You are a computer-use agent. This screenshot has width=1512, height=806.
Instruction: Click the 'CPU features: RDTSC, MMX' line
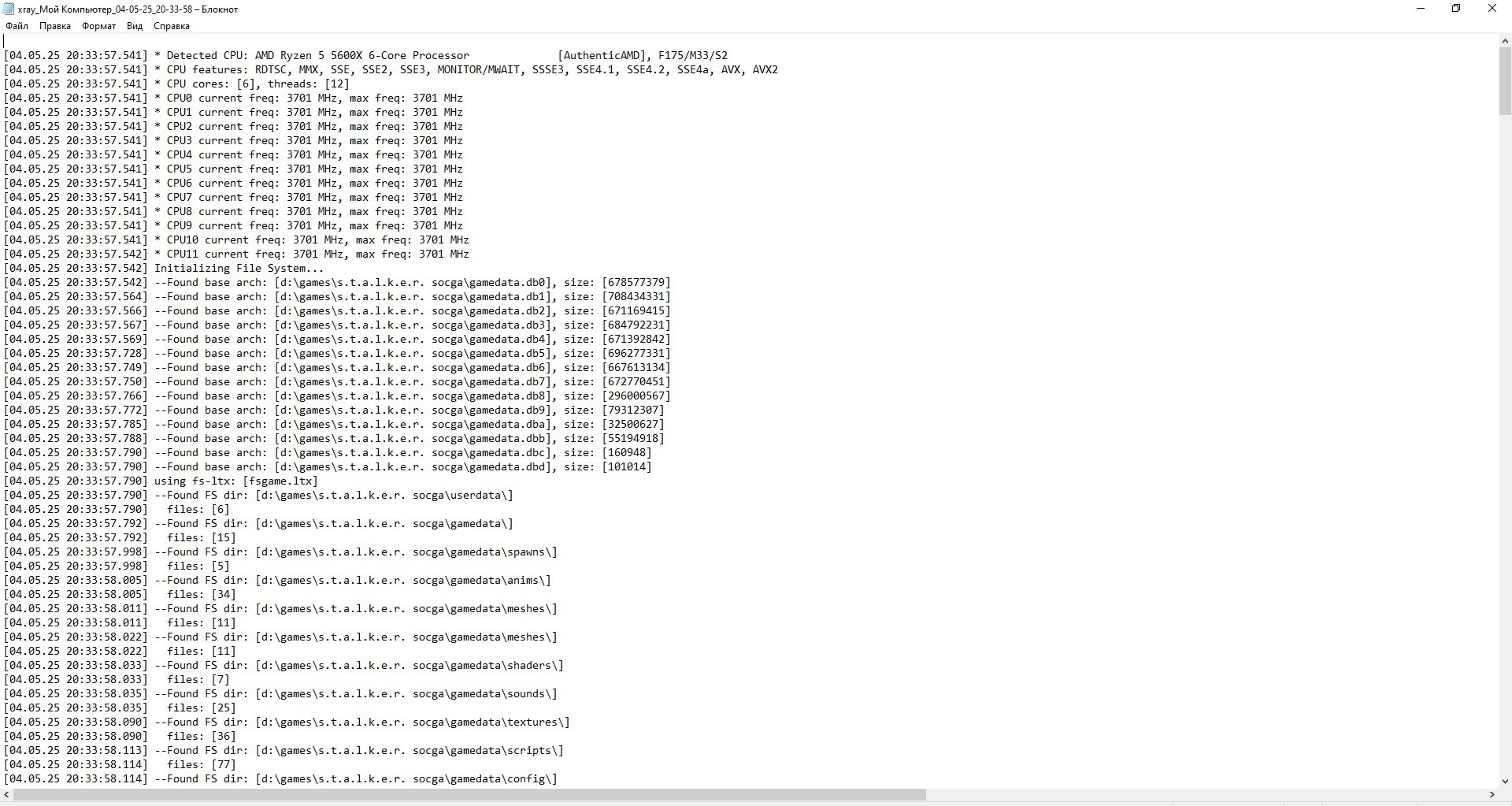pyautogui.click(x=391, y=69)
